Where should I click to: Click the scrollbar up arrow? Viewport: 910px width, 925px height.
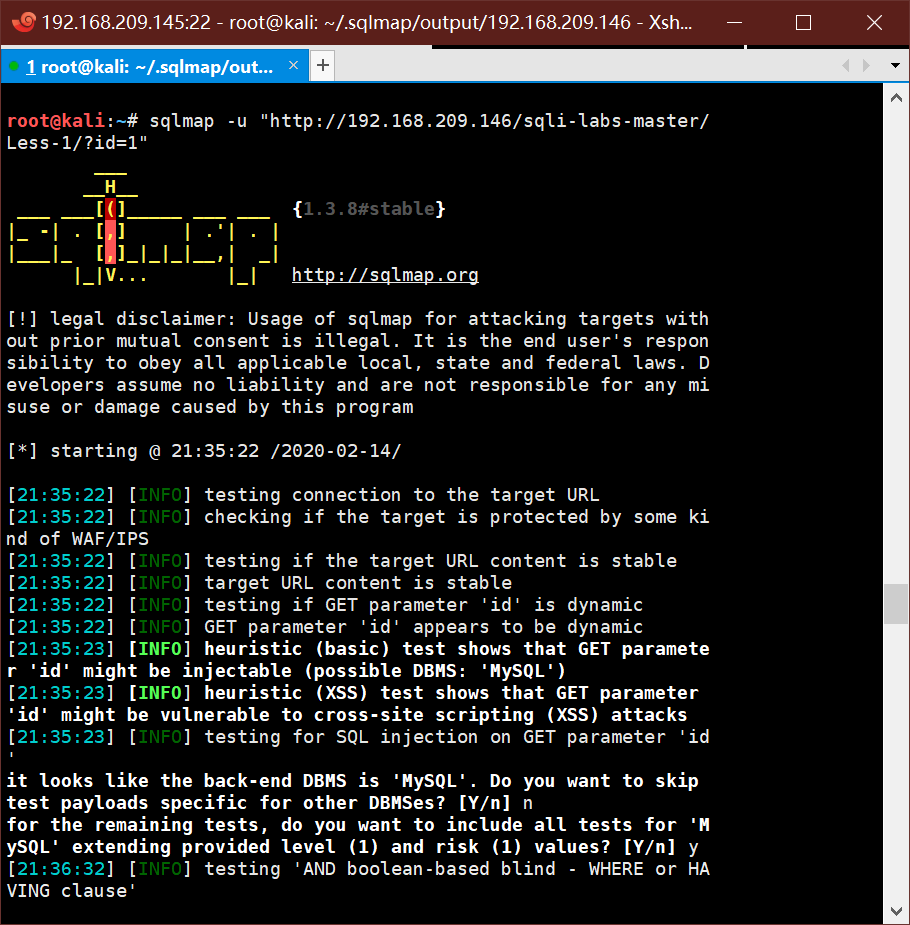point(896,98)
